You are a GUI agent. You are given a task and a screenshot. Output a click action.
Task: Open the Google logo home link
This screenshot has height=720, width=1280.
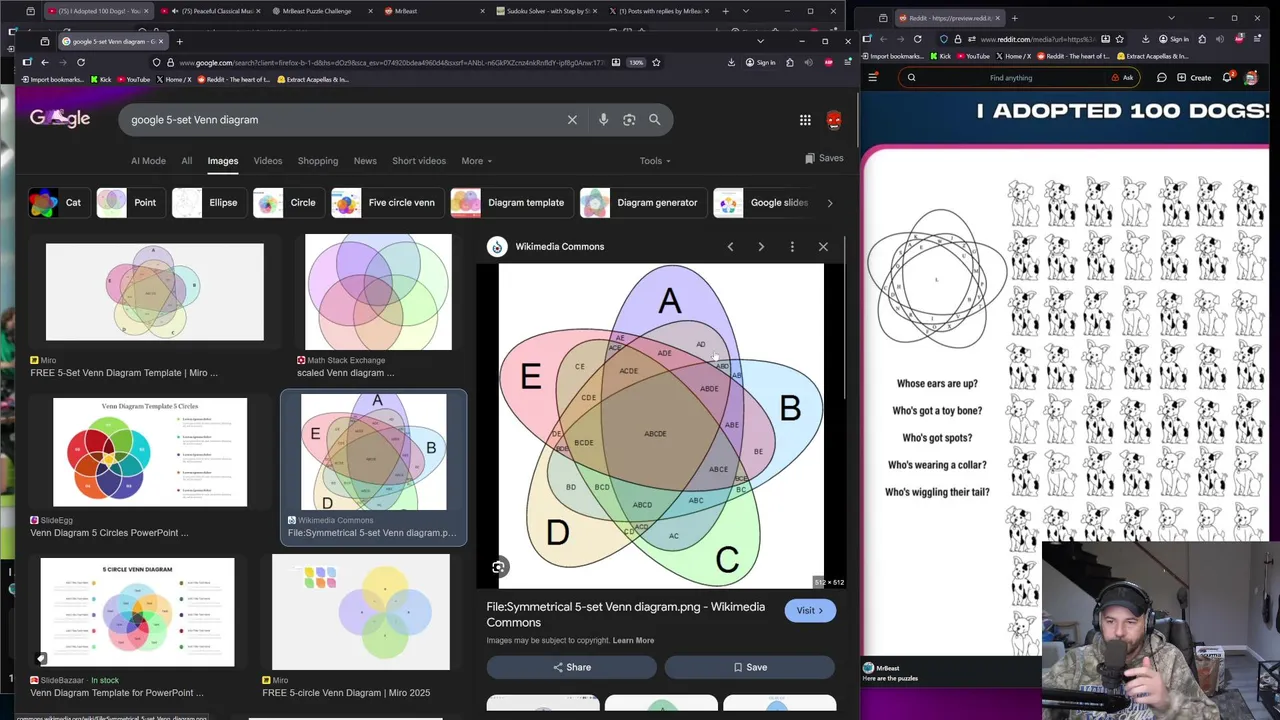[60, 119]
